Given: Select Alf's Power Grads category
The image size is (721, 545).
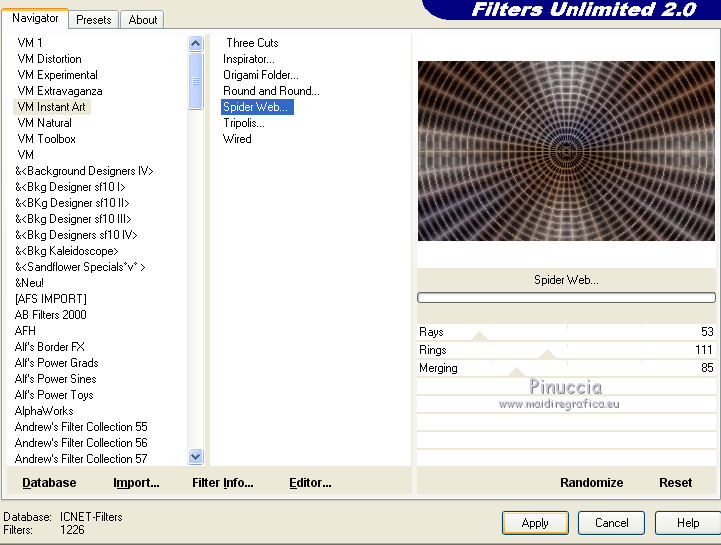Looking at the screenshot, I should pyautogui.click(x=57, y=363).
